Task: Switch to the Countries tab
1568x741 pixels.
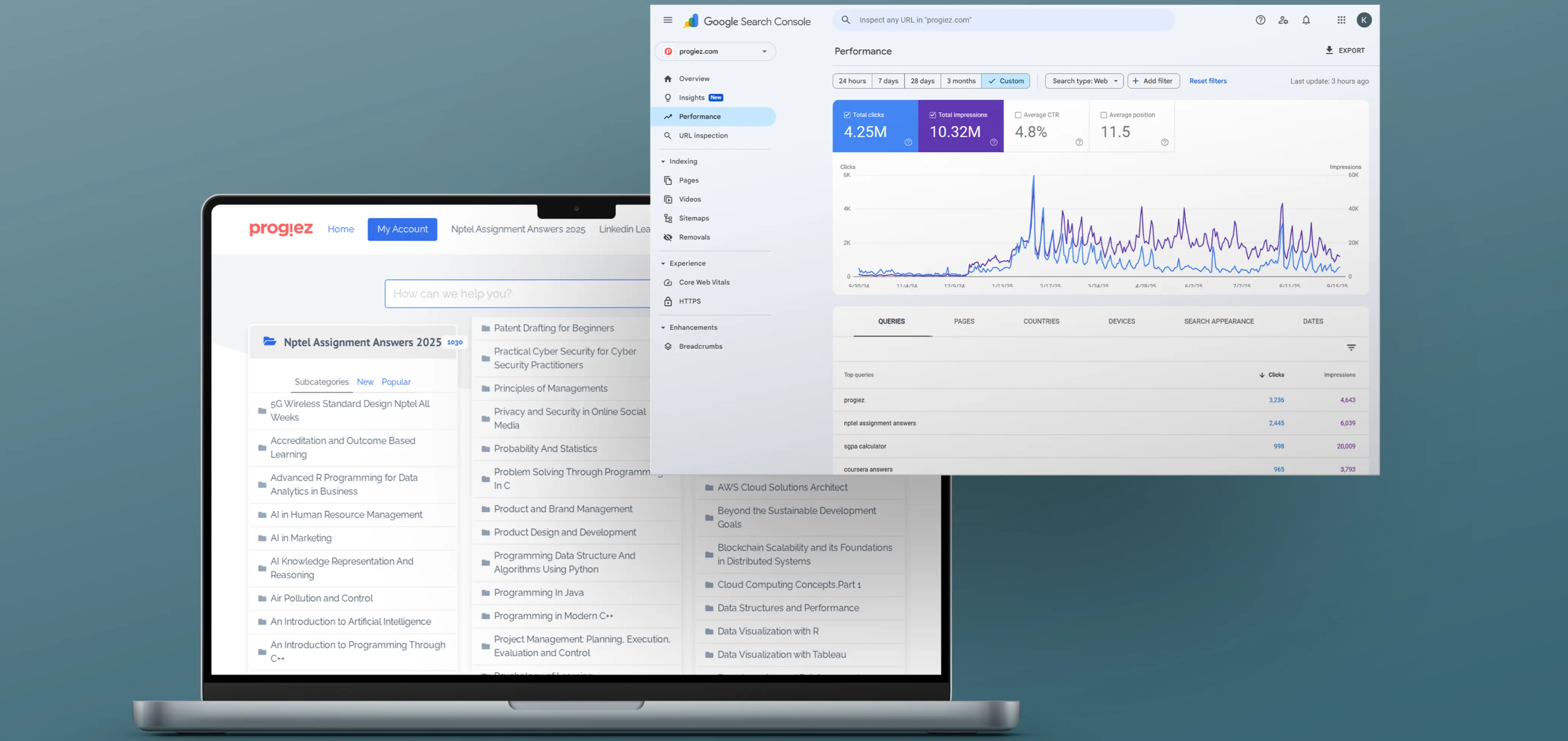Action: tap(1041, 321)
